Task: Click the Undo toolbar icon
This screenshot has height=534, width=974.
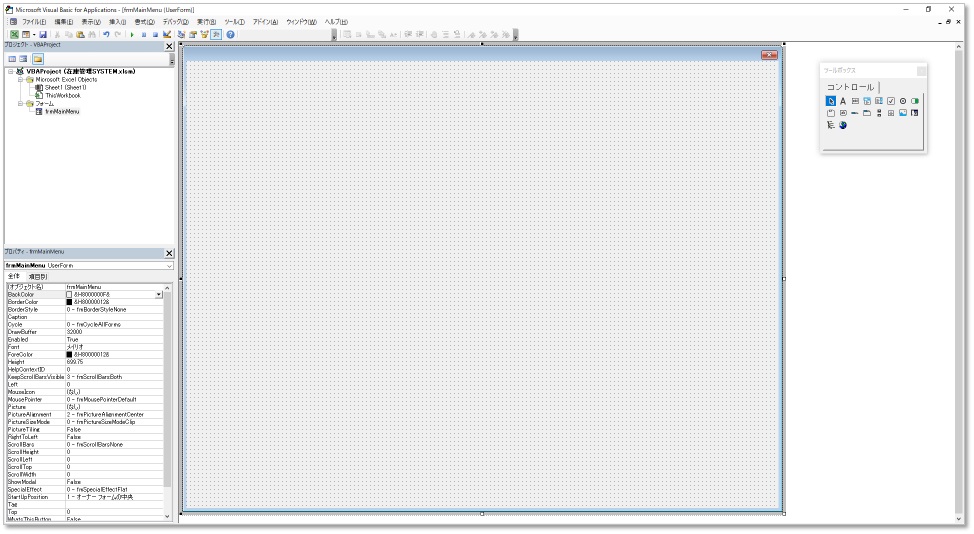Action: coord(106,35)
